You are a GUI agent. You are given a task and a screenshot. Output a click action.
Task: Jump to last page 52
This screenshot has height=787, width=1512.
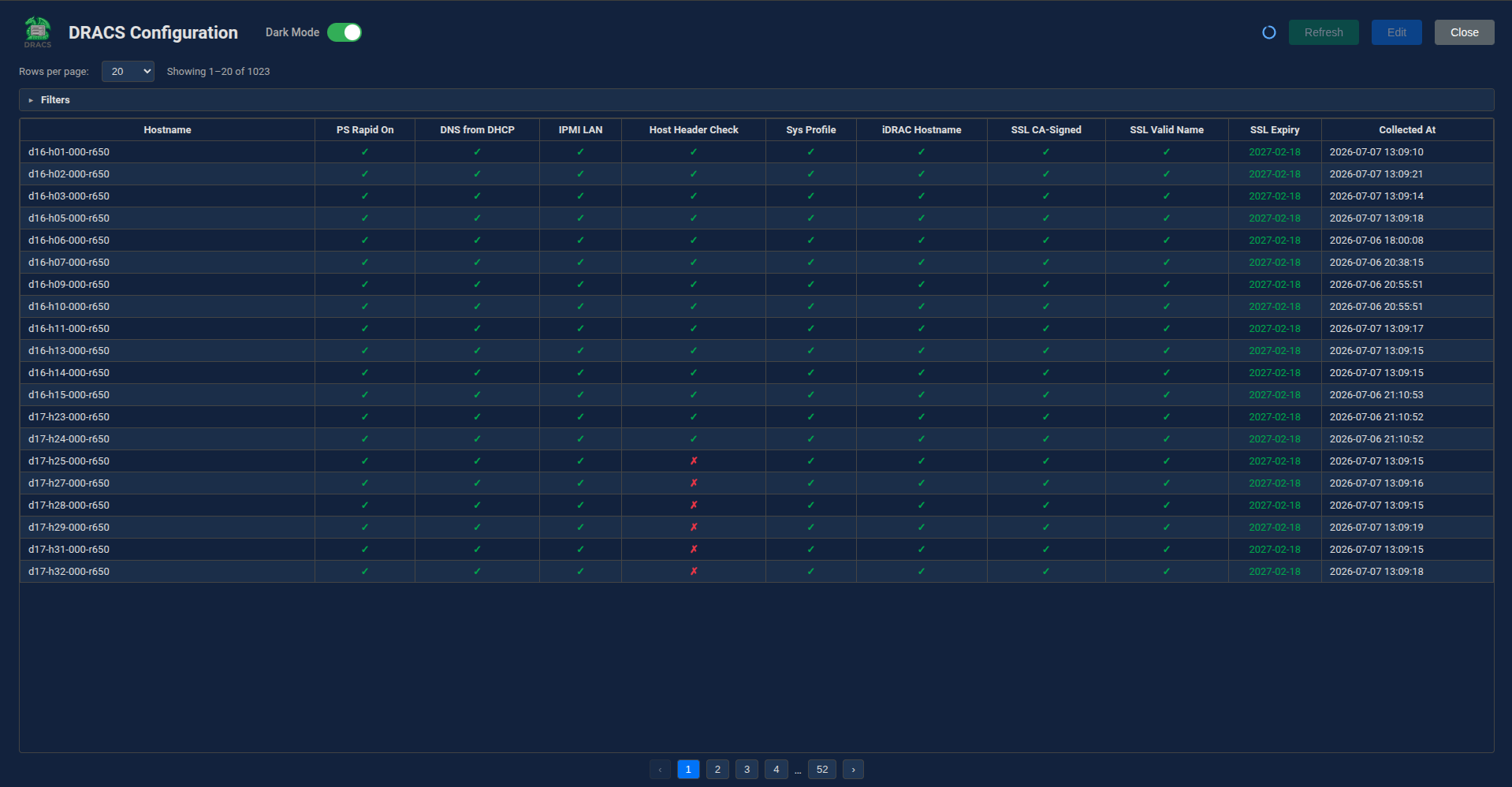pyautogui.click(x=822, y=769)
